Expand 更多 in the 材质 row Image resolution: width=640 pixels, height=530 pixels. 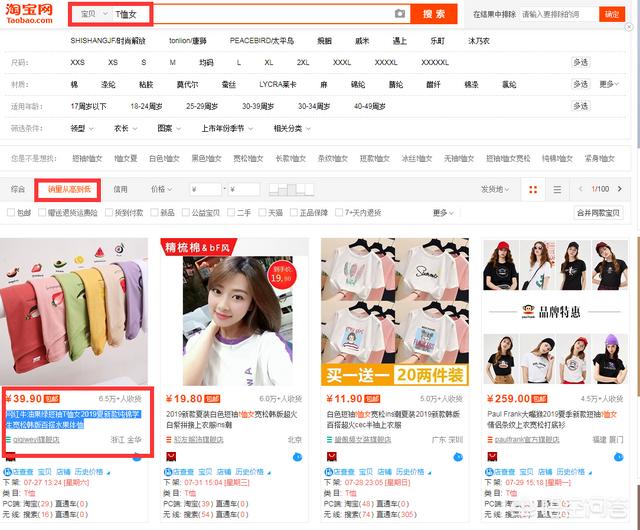609,84
